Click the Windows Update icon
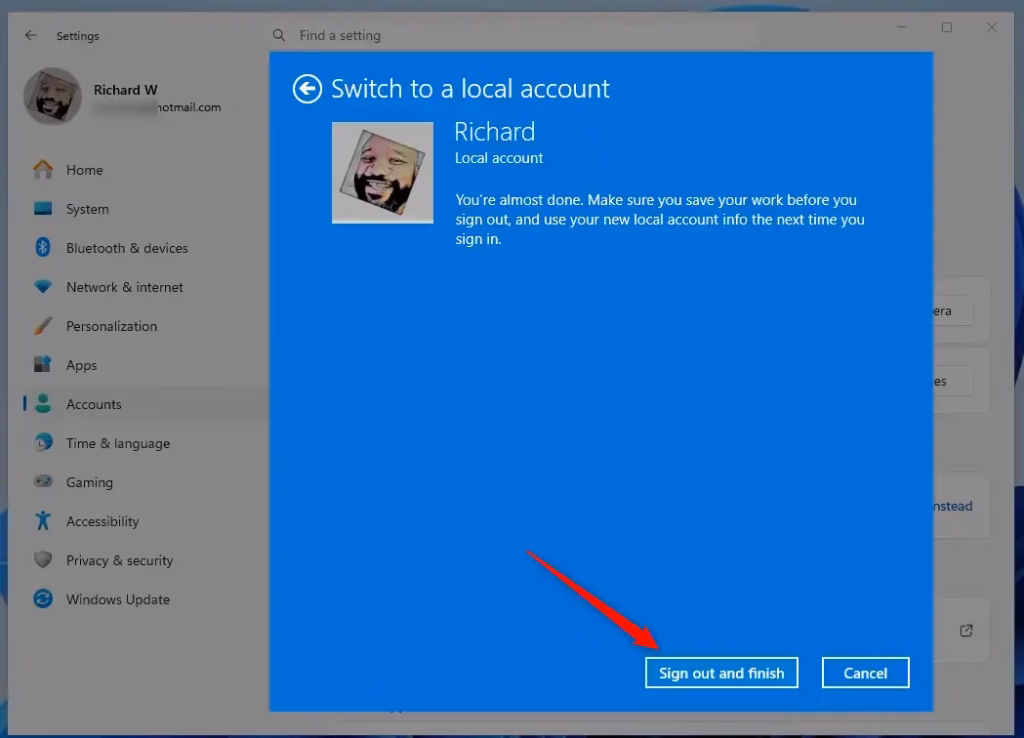Viewport: 1024px width, 738px height. click(43, 600)
